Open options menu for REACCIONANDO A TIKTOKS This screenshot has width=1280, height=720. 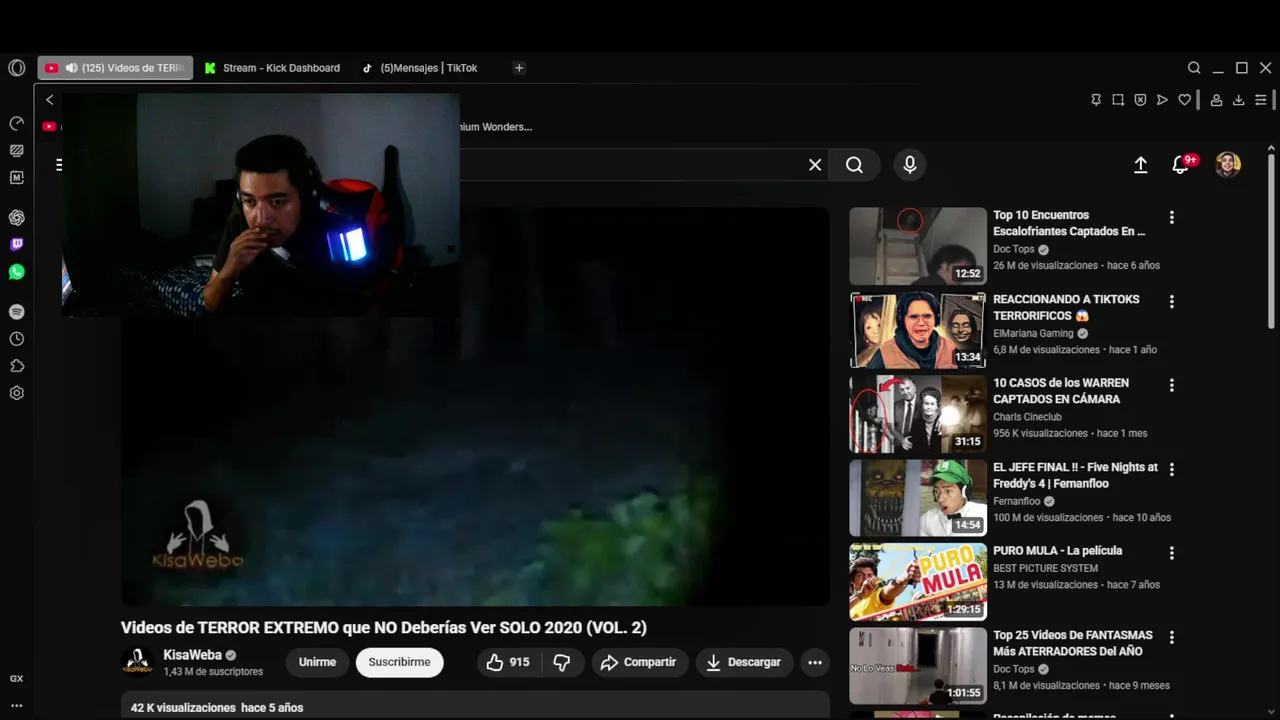[x=1171, y=301]
